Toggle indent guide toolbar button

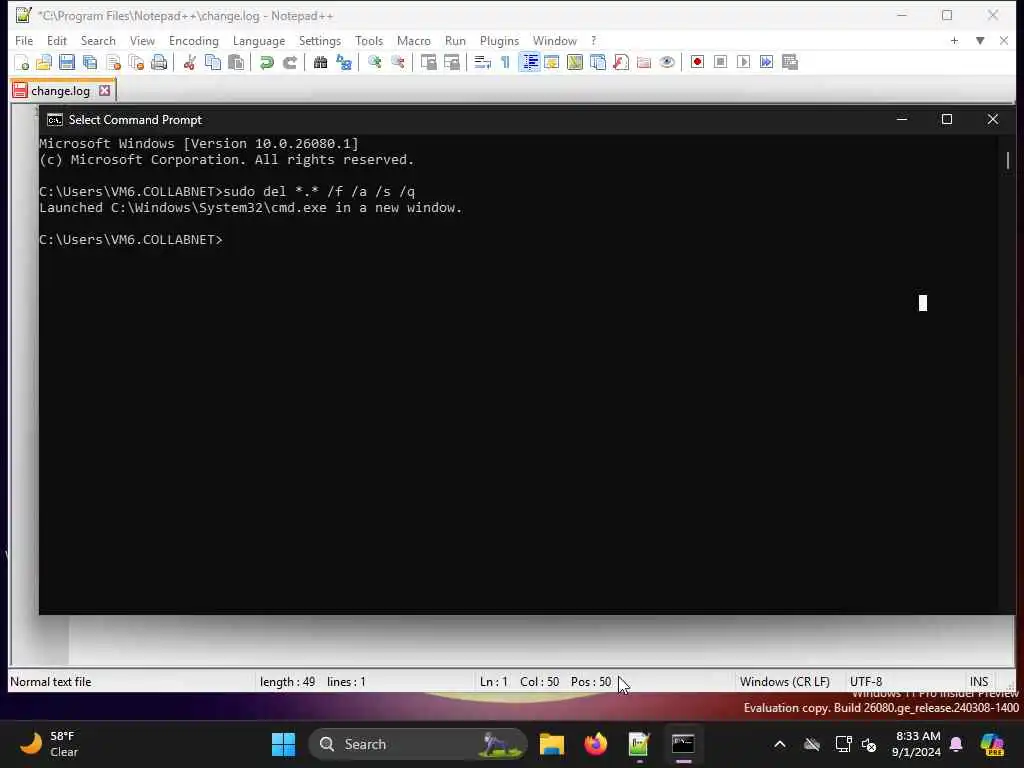(x=529, y=62)
